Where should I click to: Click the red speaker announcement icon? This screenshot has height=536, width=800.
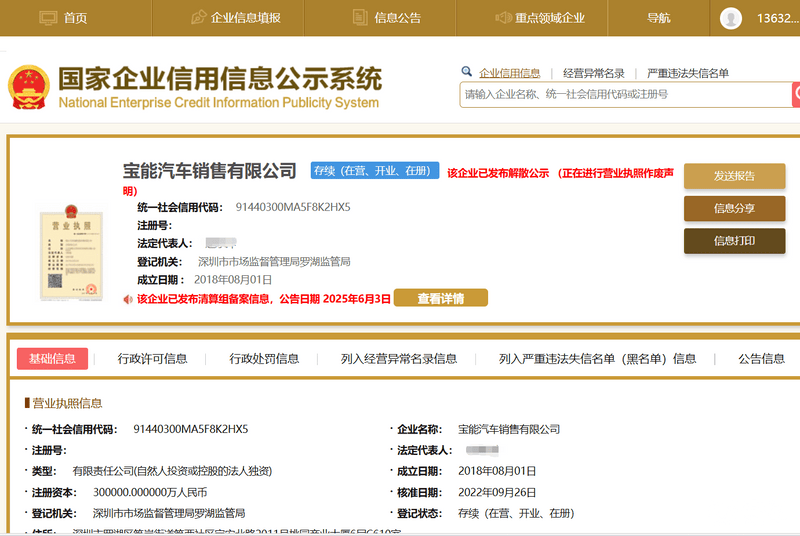(128, 298)
